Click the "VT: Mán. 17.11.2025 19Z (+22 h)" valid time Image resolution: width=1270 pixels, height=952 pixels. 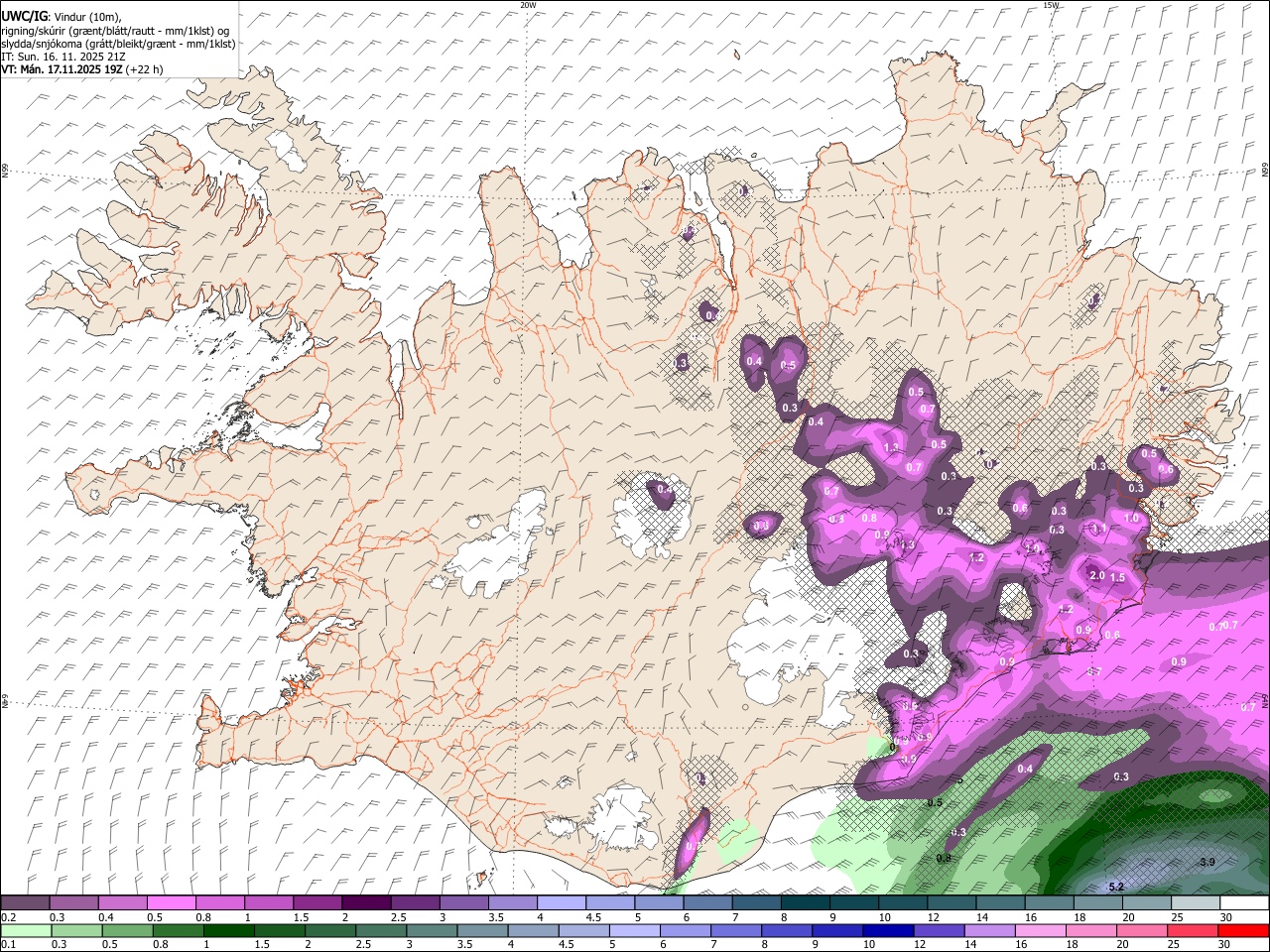point(81,69)
